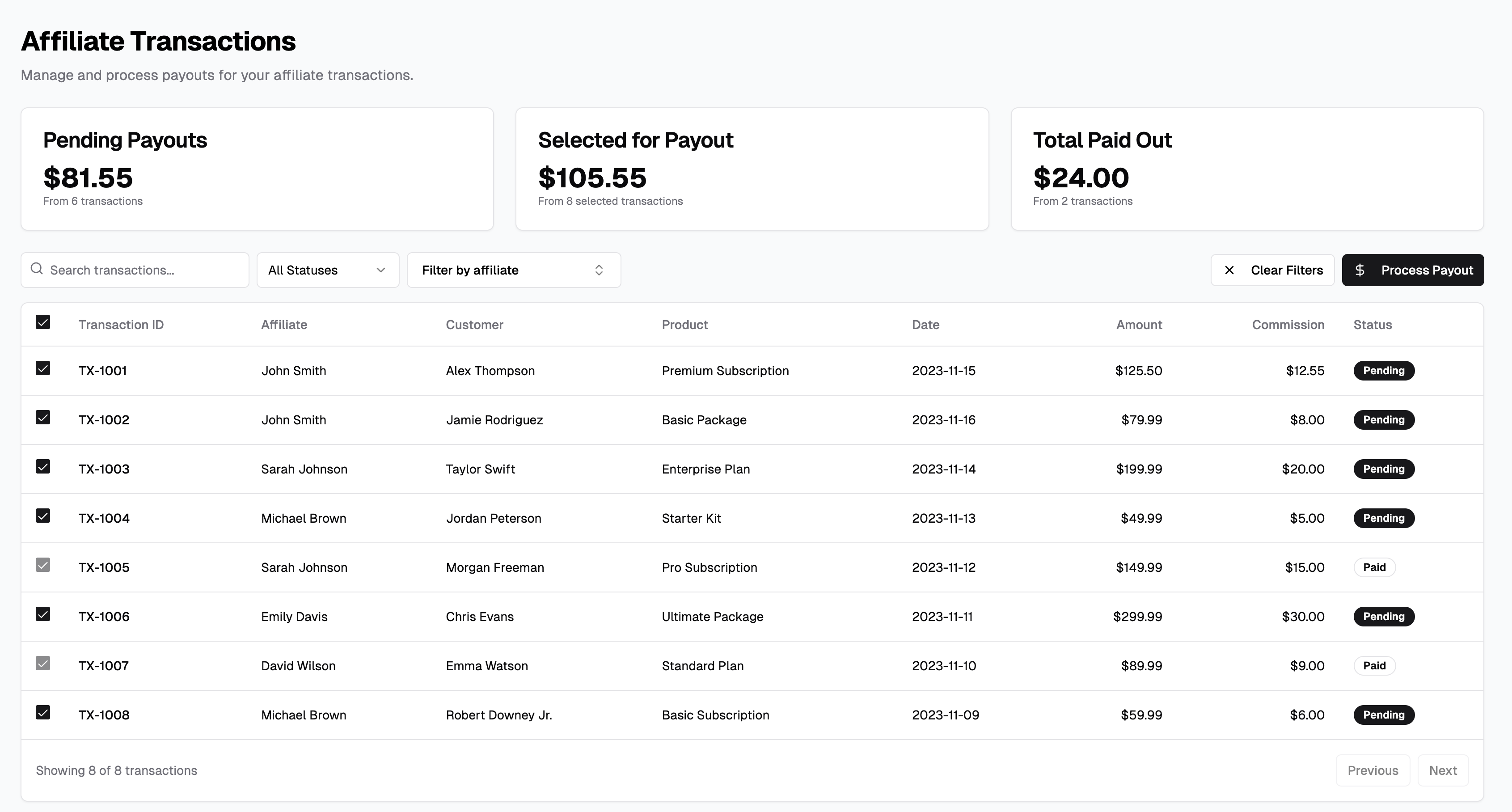Click the Status column header

[1373, 325]
